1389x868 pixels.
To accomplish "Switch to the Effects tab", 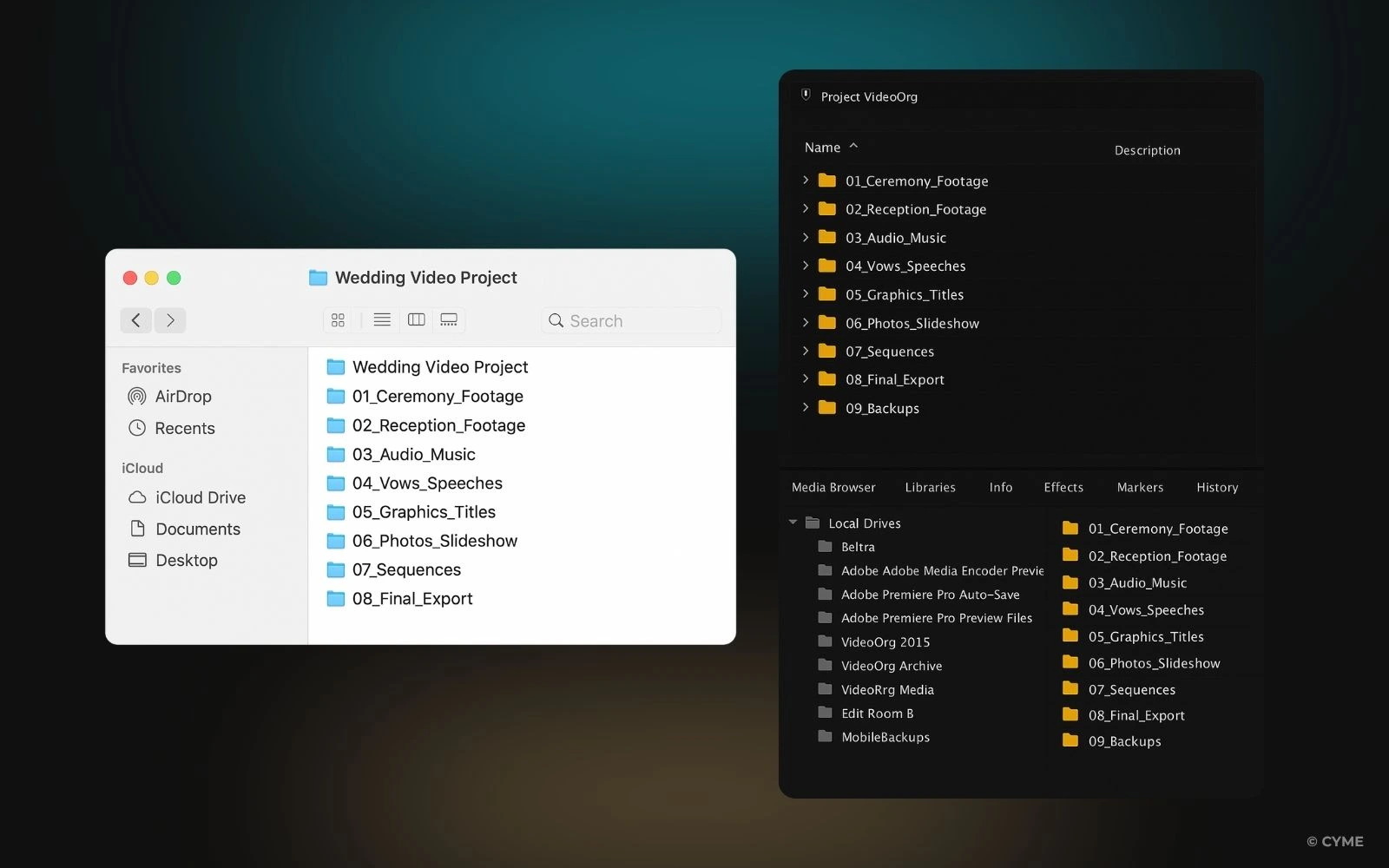I will coord(1063,487).
